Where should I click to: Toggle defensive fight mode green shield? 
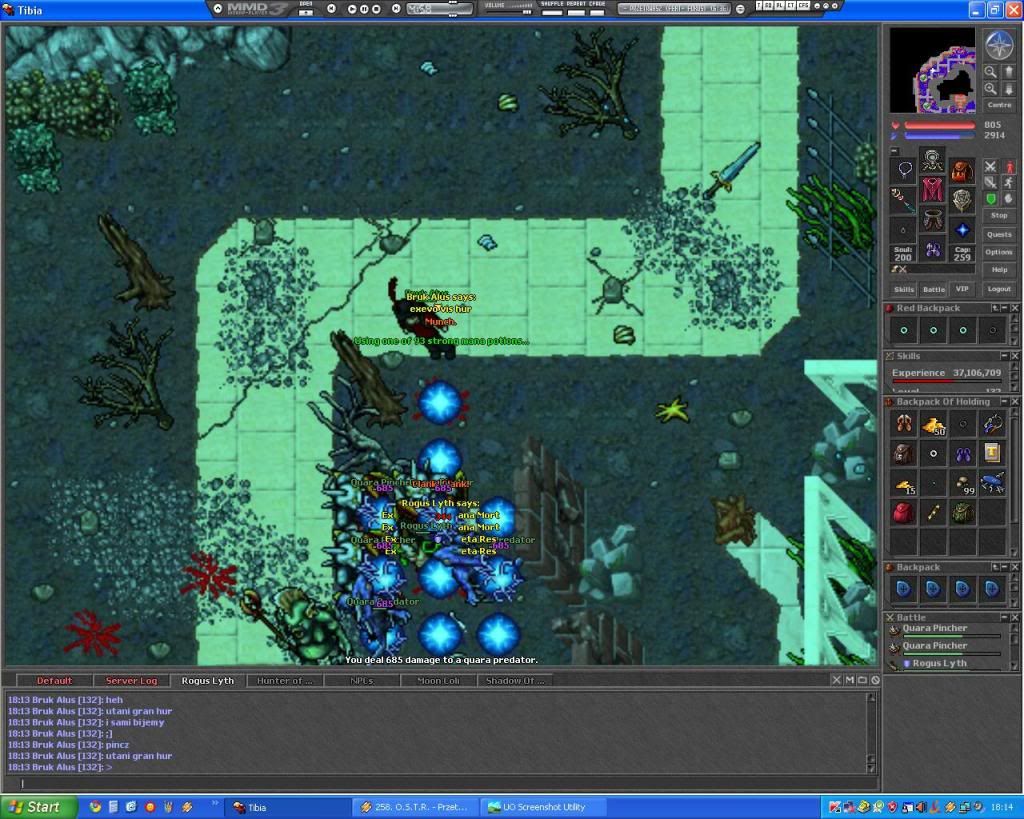[x=991, y=199]
